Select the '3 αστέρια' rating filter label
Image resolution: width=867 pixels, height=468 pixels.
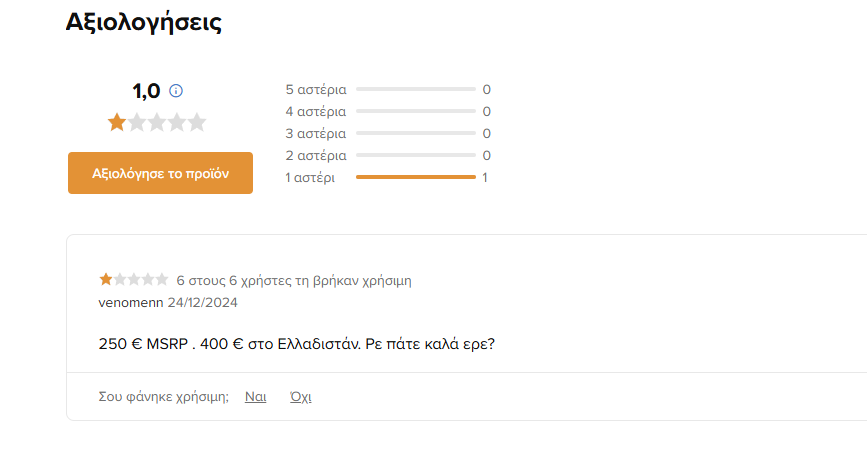coord(316,134)
